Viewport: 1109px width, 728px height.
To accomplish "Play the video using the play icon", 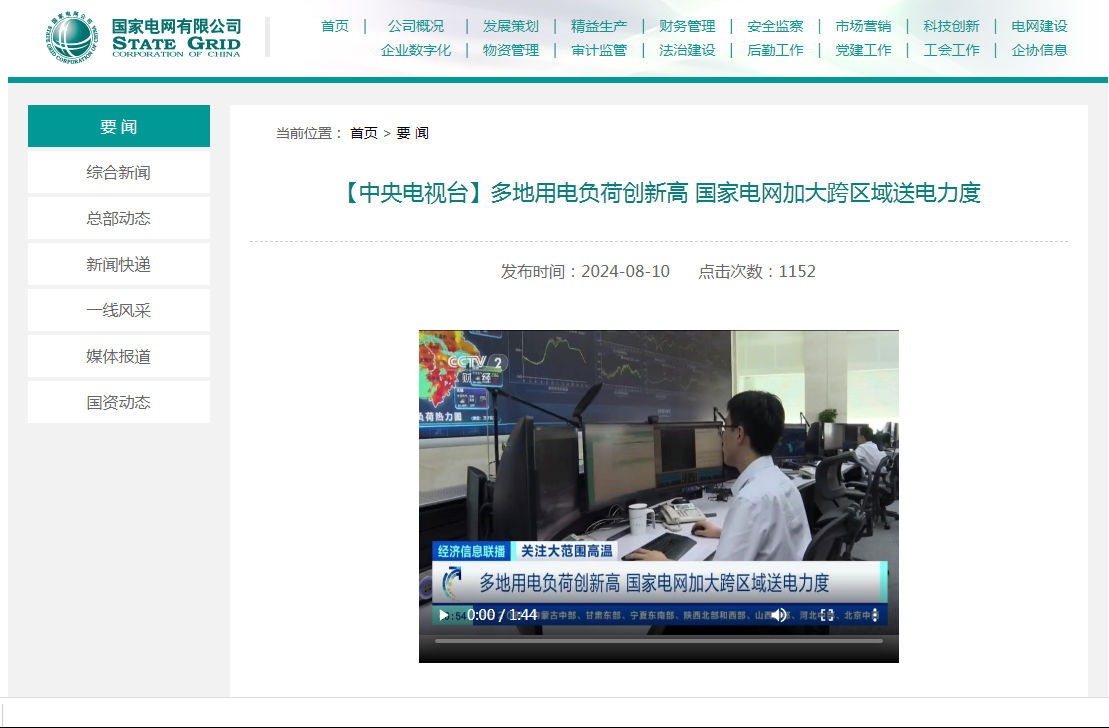I will coord(444,615).
